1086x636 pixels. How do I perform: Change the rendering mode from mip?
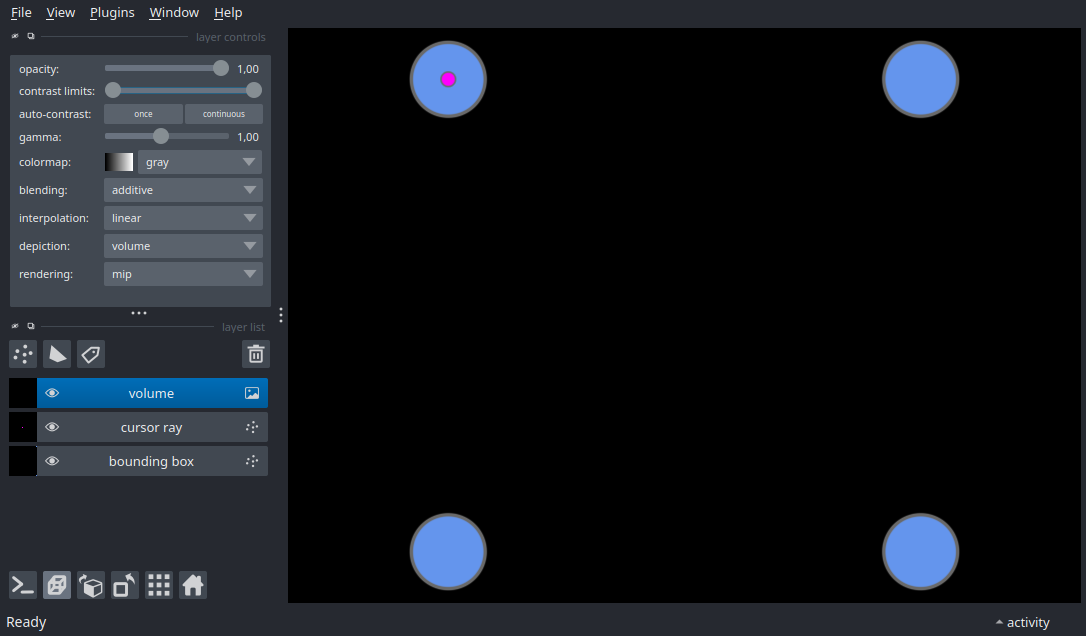click(183, 274)
